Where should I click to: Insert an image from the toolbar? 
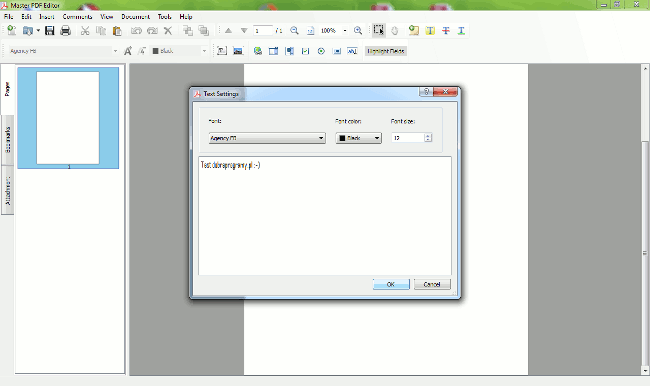238,51
